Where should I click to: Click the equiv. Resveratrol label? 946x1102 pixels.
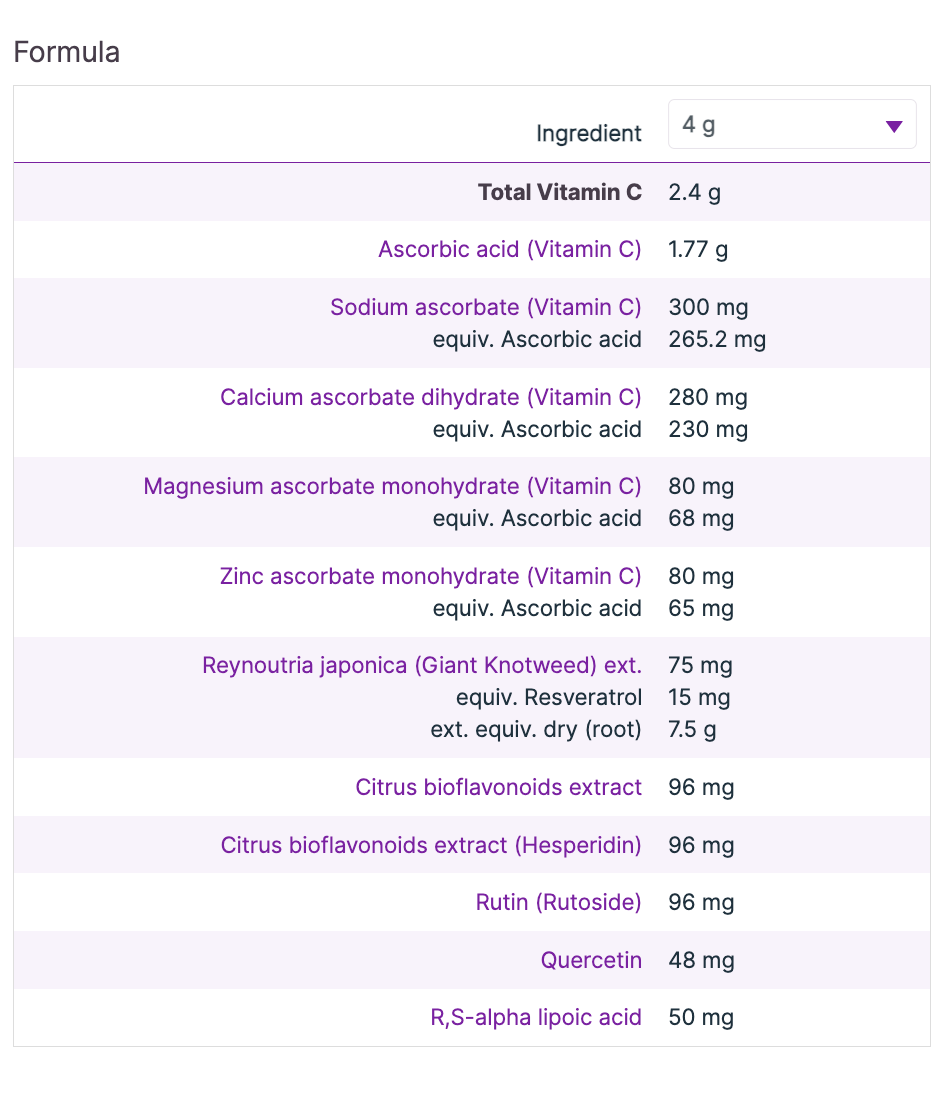549,697
